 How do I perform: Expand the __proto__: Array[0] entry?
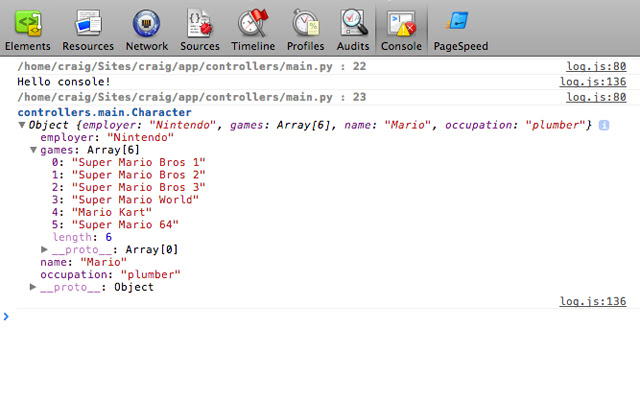tap(44, 249)
